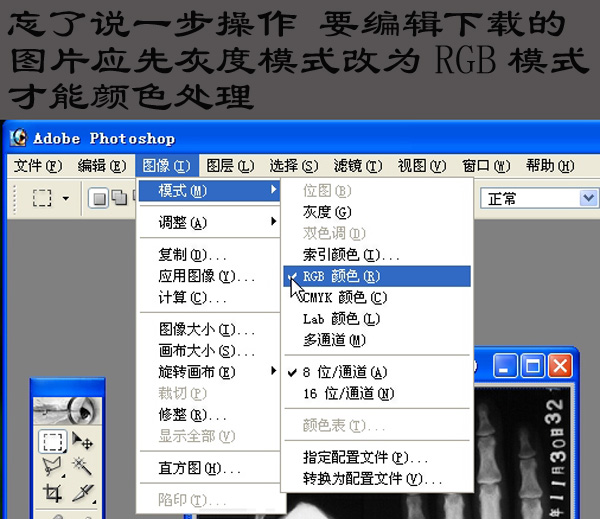Open tool preset picker arrow

(x=66, y=198)
